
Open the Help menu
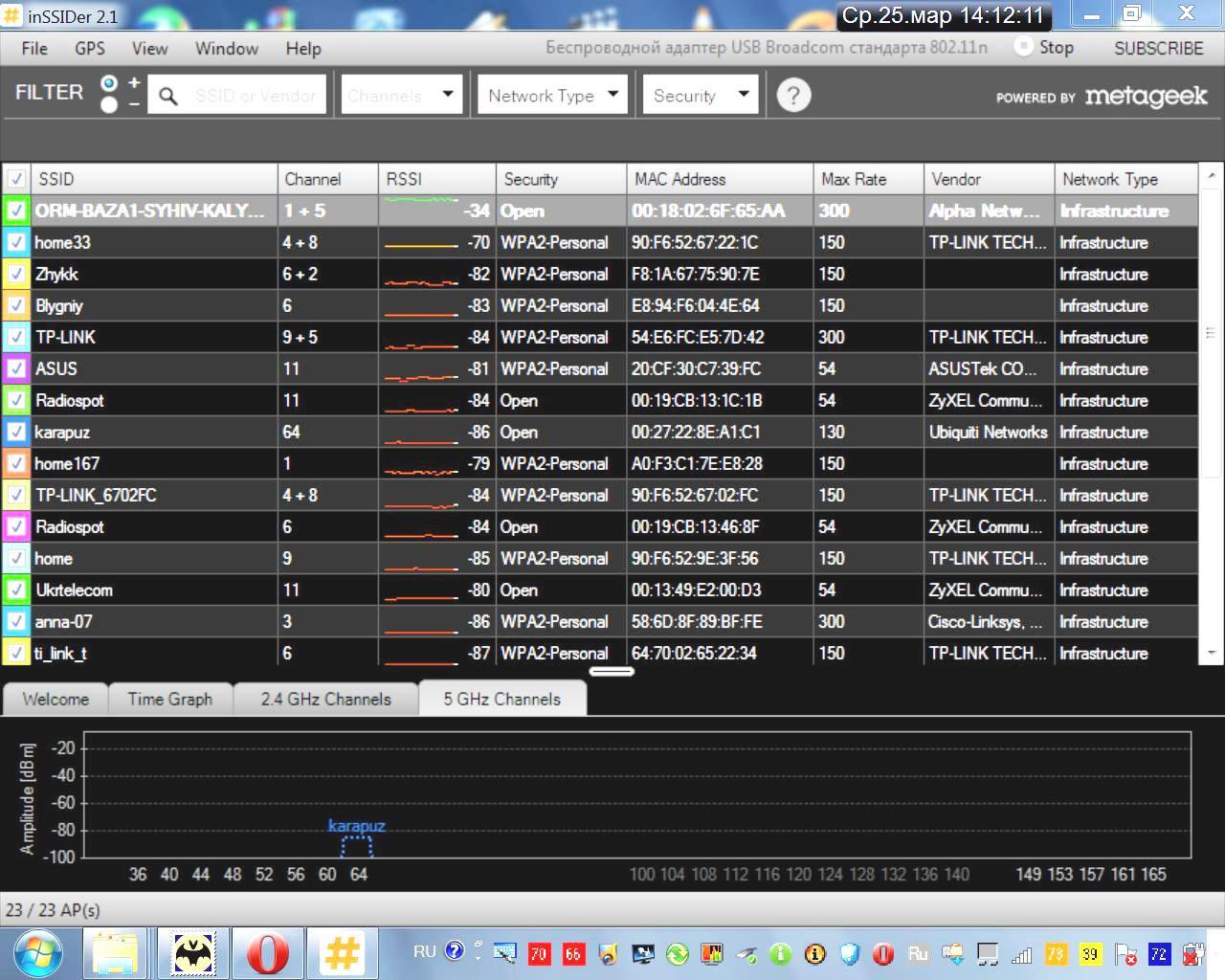[303, 48]
